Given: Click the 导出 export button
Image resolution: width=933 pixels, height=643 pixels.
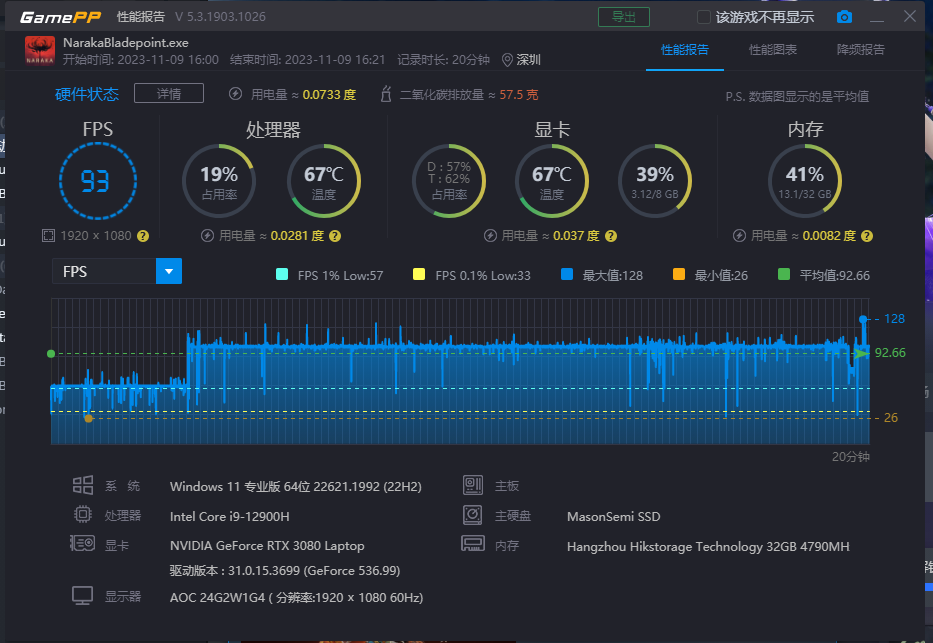Looking at the screenshot, I should click(624, 17).
